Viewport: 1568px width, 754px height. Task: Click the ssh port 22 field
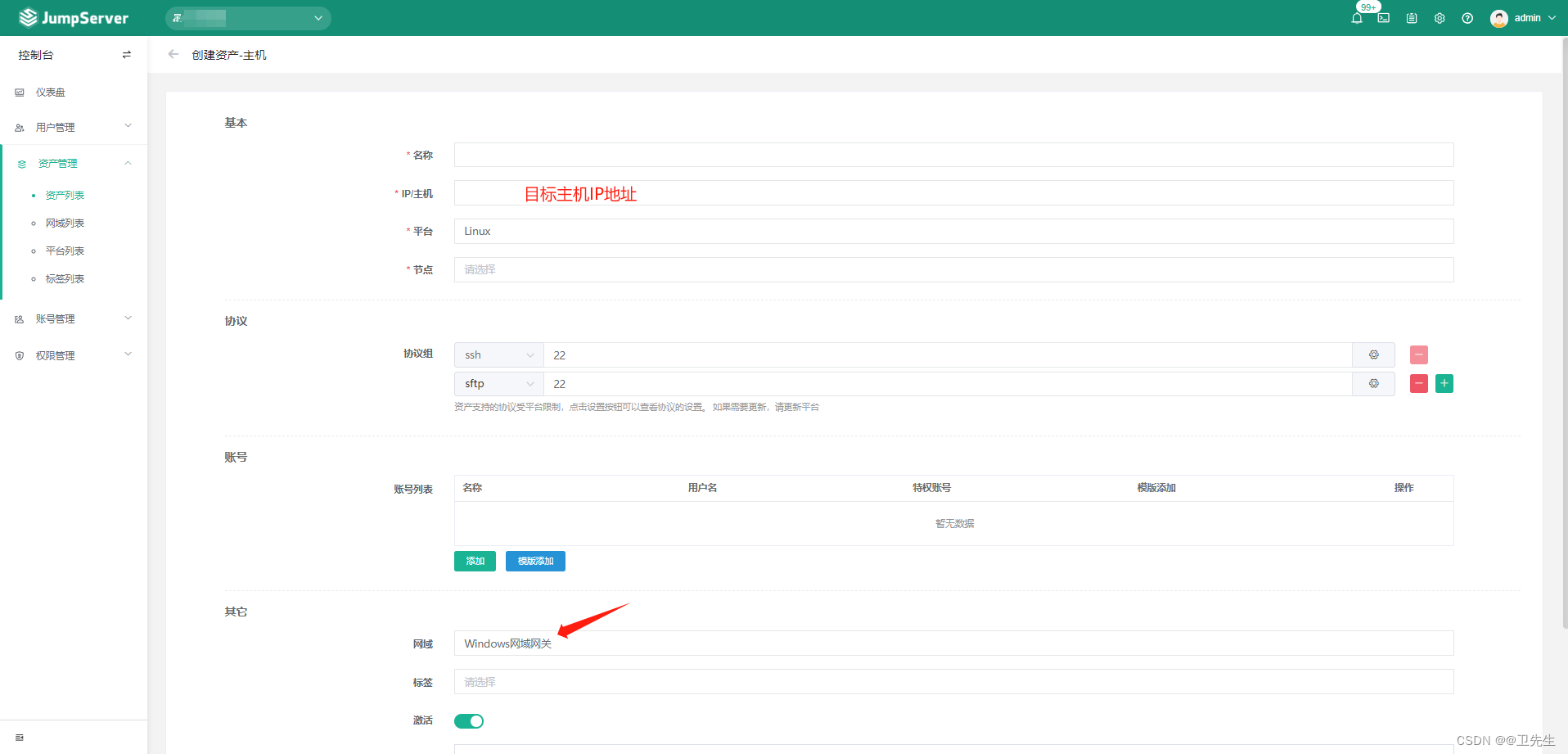point(948,354)
